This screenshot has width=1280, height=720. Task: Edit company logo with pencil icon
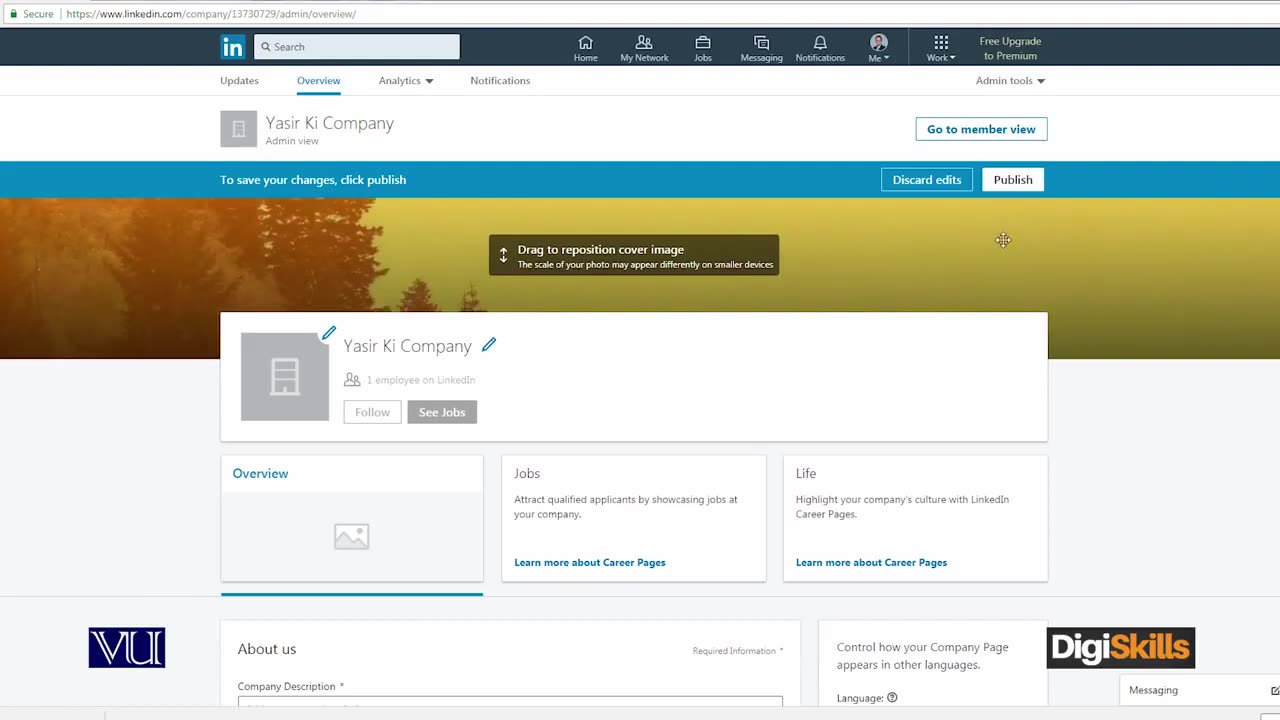click(329, 333)
